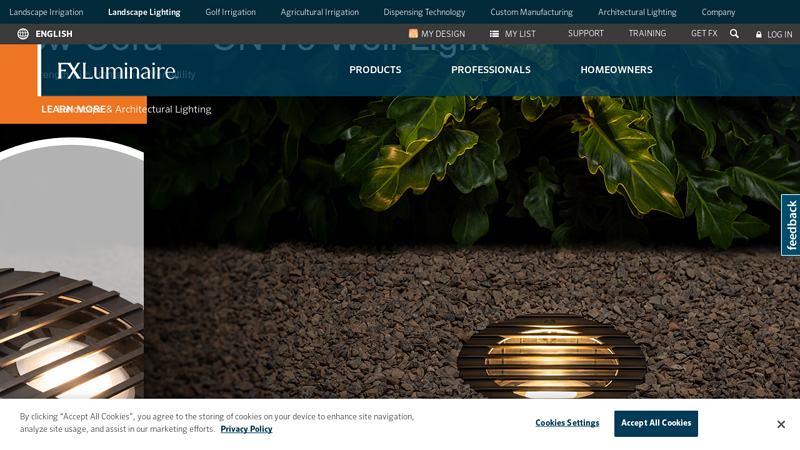This screenshot has height=450, width=800.
Task: Dismiss the cookie banner with X
Action: tap(781, 424)
